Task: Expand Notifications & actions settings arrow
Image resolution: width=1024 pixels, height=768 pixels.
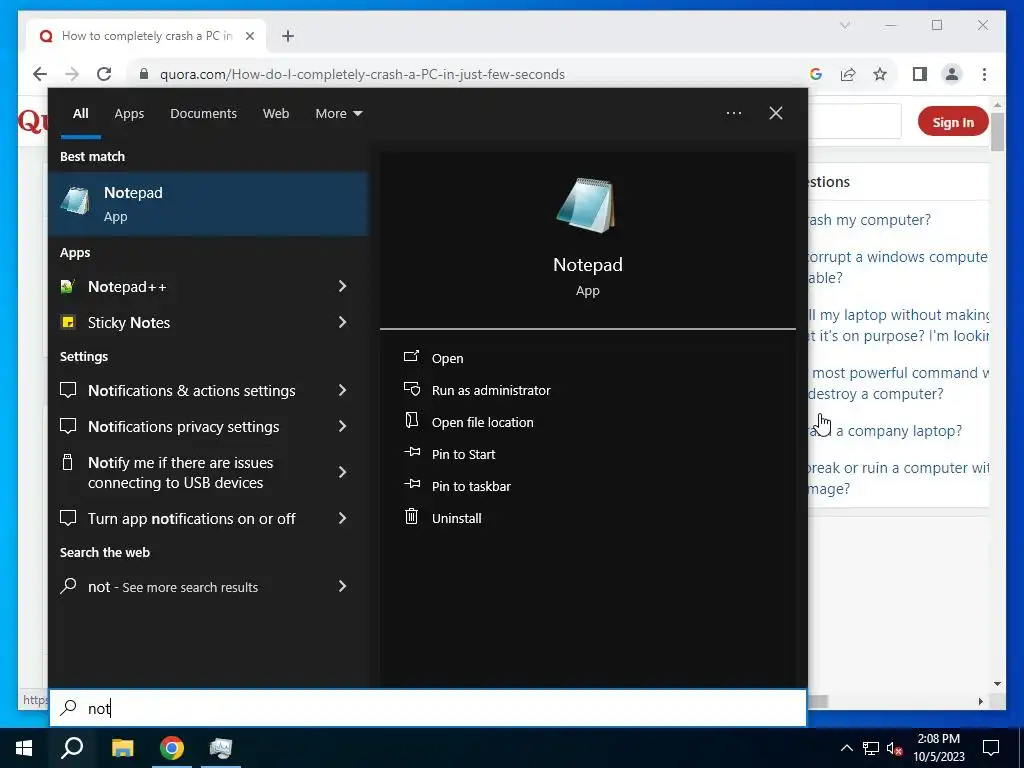Action: tap(342, 391)
